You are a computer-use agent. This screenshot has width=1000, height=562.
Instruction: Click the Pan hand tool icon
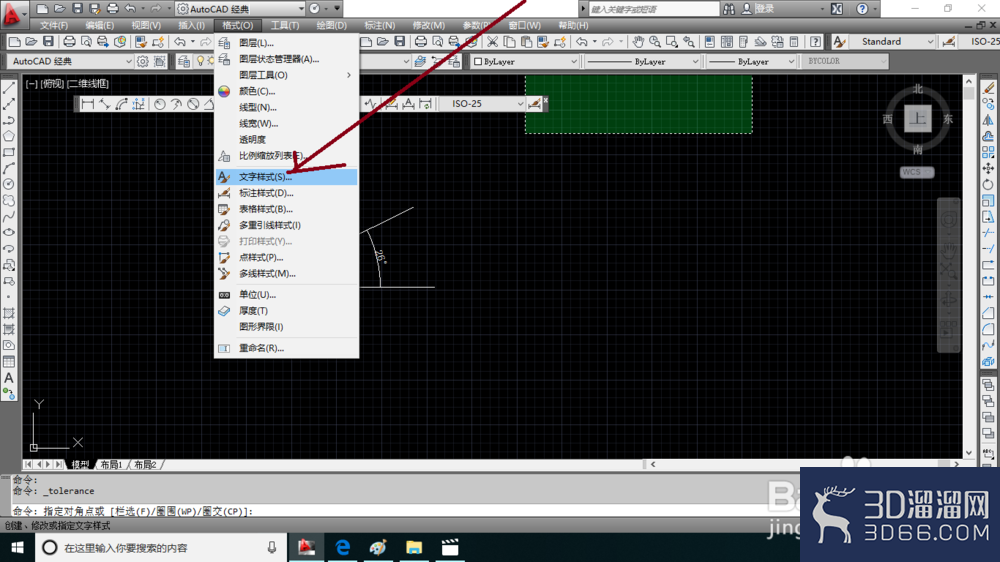[x=638, y=41]
